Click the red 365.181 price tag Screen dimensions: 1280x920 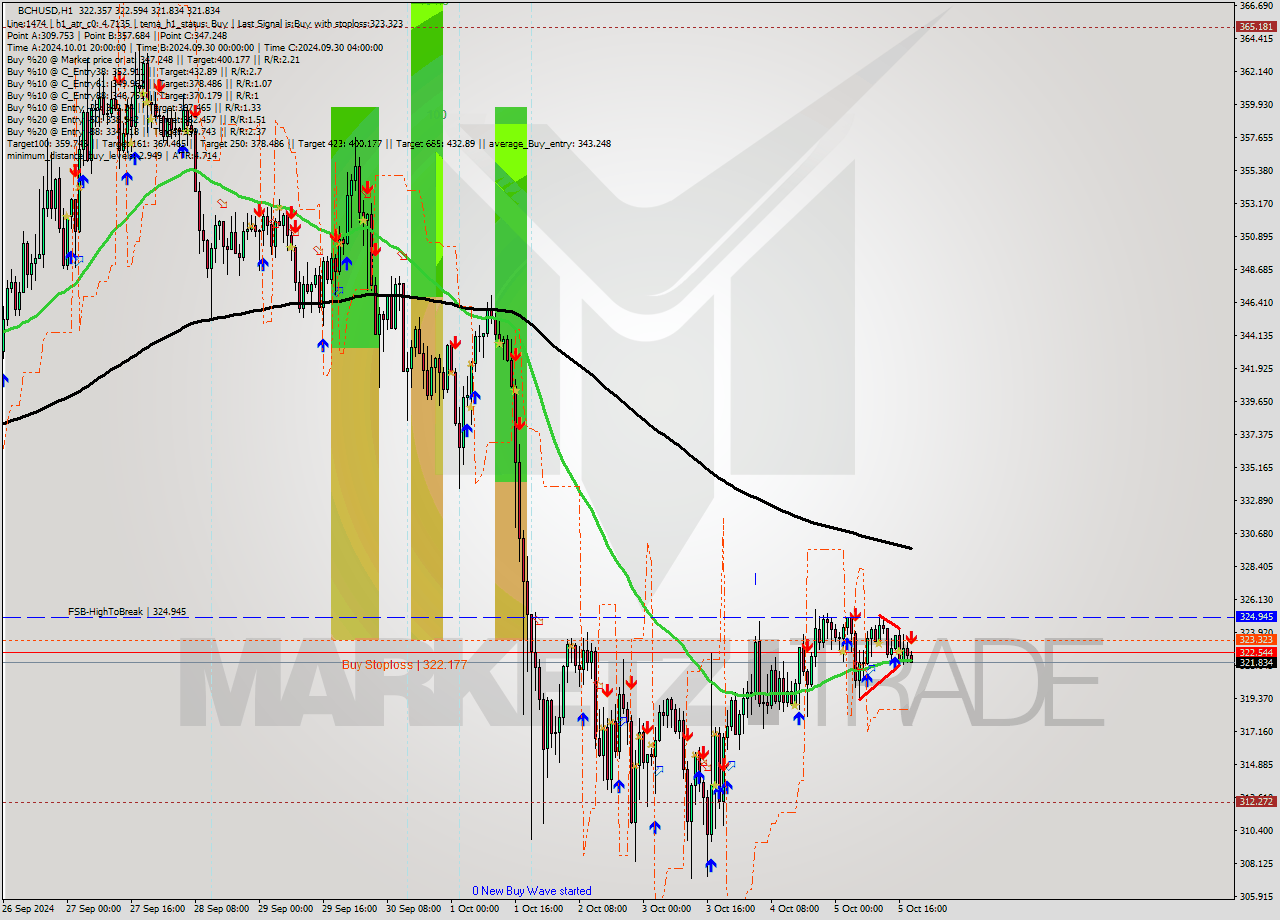(x=1257, y=27)
